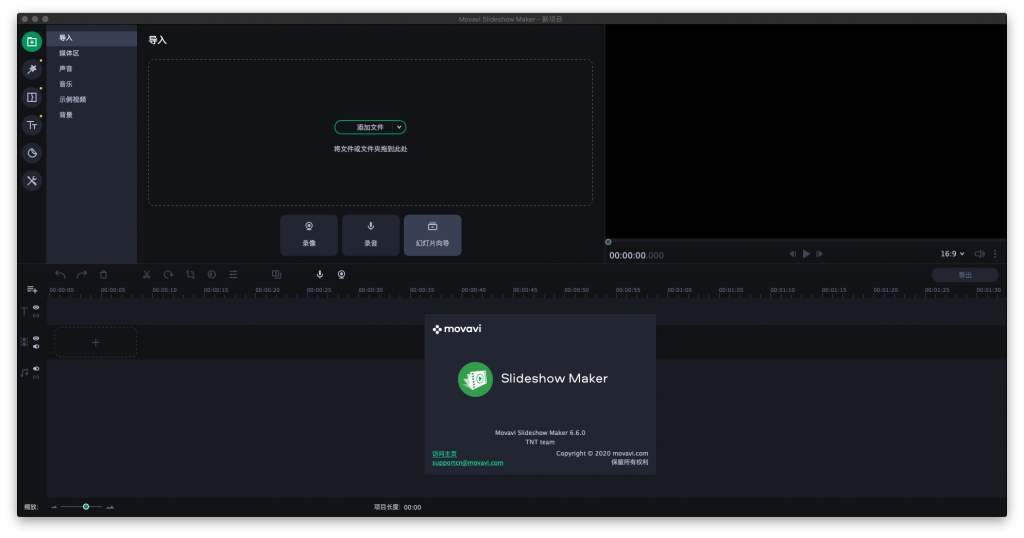Expand the Add Files dropdown arrow
The height and width of the screenshot is (538, 1024).
pyautogui.click(x=398, y=127)
